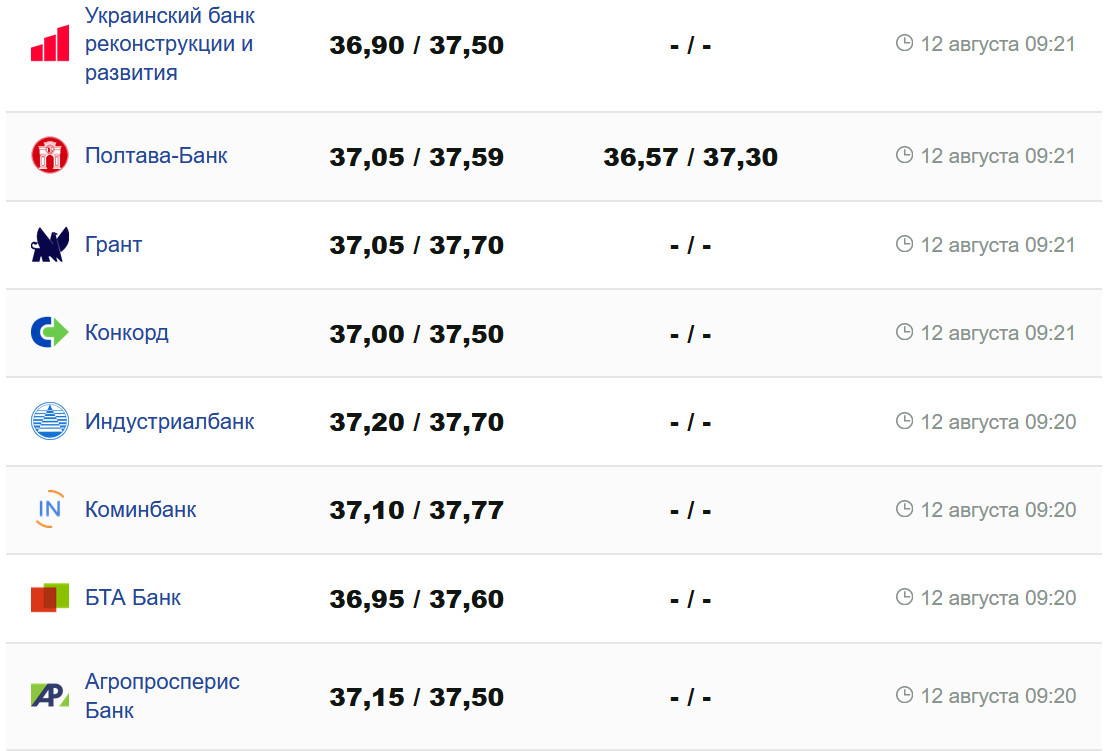Open the БТА Банк link

133,598
